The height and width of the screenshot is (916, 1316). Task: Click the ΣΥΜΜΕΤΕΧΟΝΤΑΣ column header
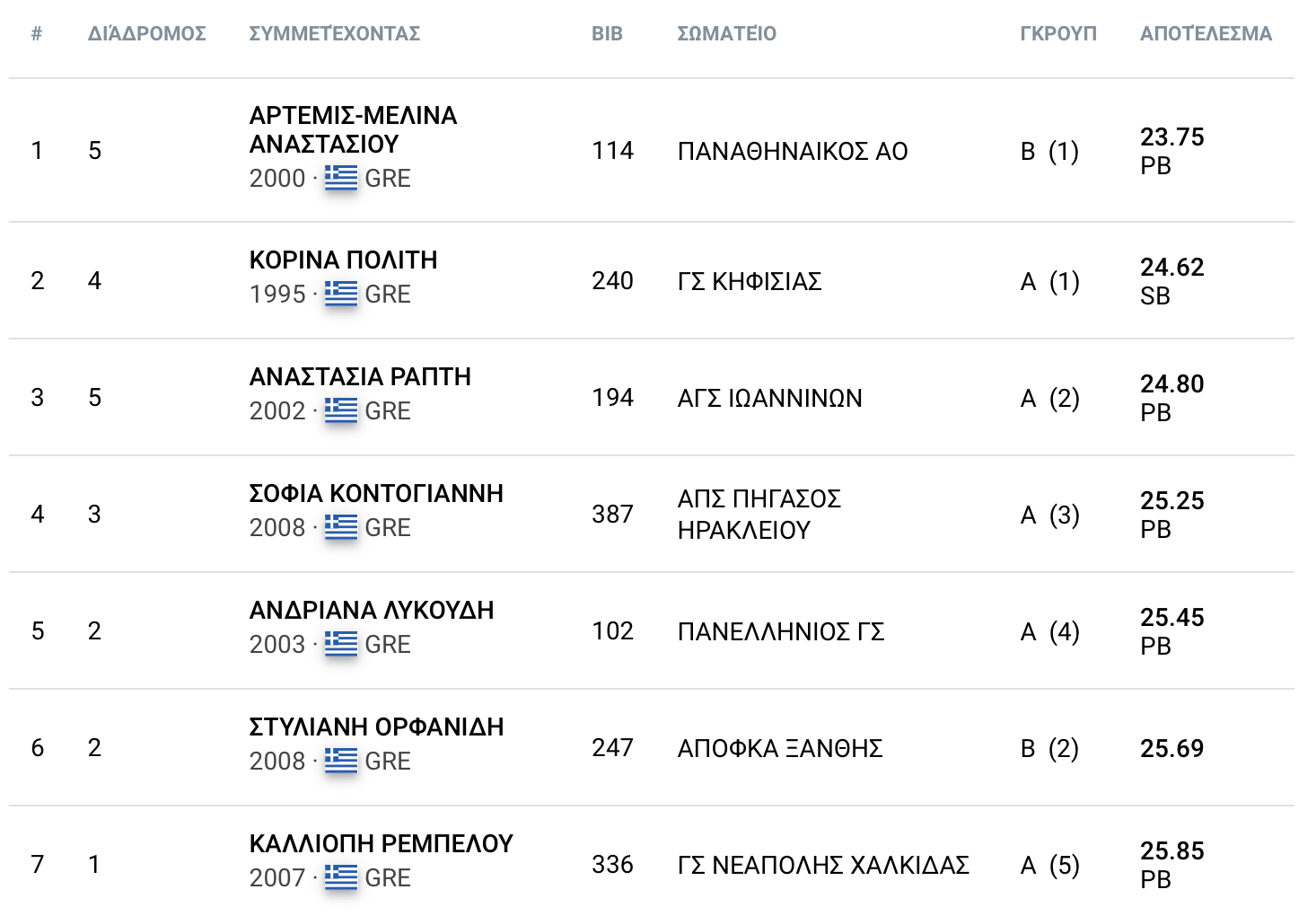[335, 34]
